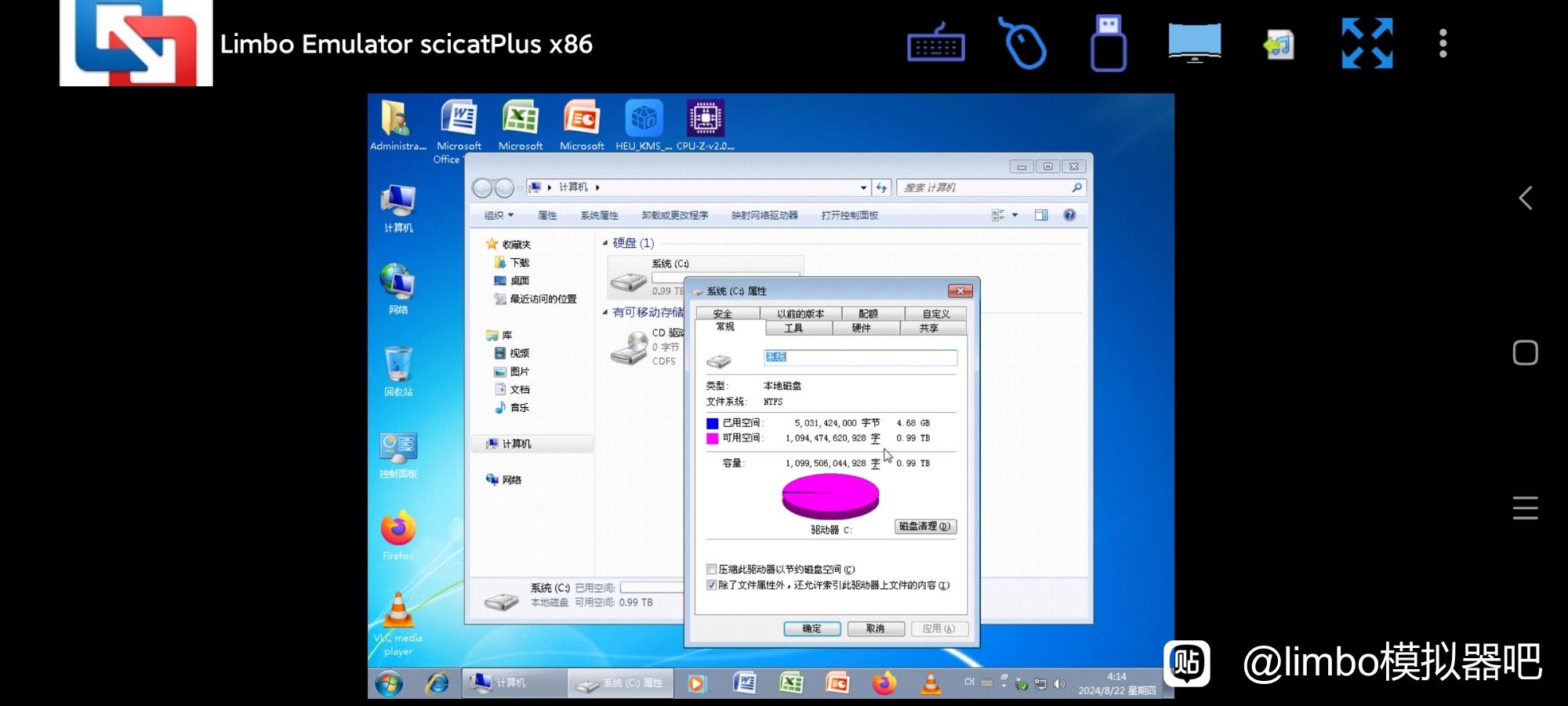1568x706 pixels.
Task: Open the view options dropdown arrow
Action: (x=1014, y=215)
